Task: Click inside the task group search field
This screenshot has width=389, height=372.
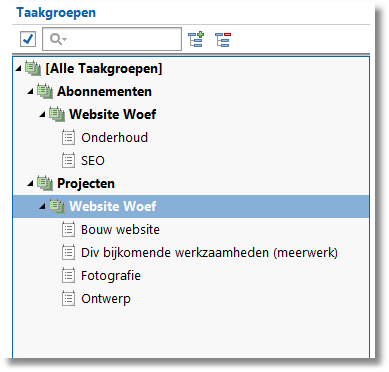Action: tap(112, 39)
